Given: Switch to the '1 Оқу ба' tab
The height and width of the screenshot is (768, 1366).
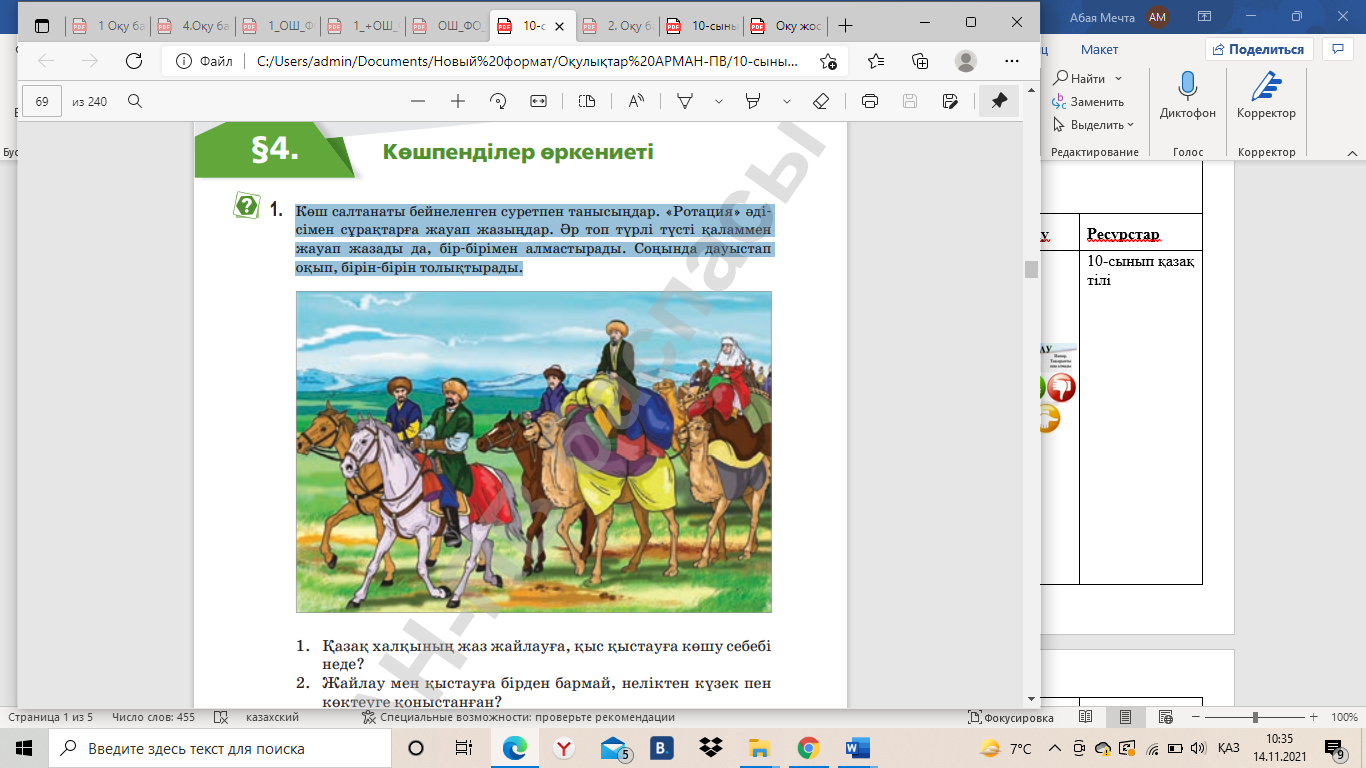Looking at the screenshot, I should tap(109, 26).
